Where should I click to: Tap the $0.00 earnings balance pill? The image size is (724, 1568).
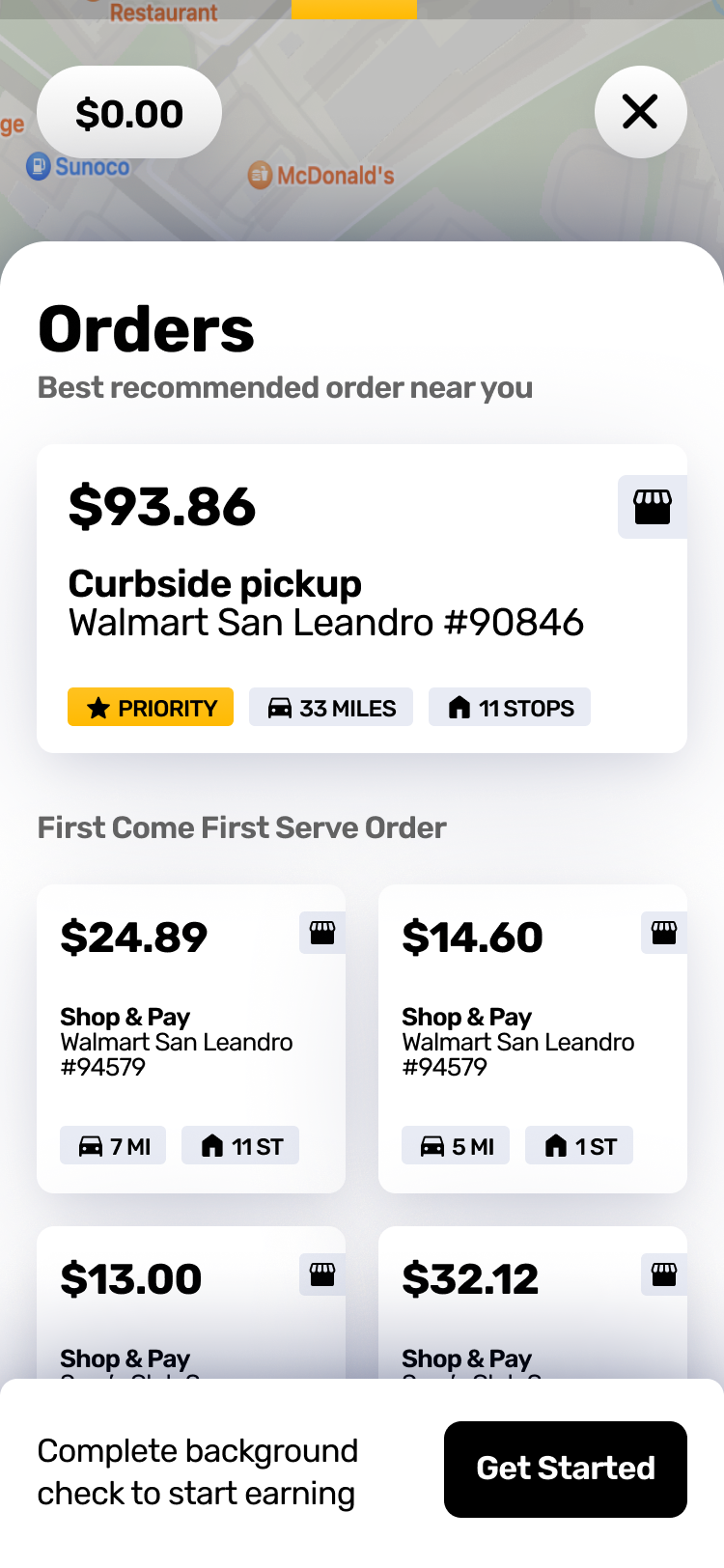tap(129, 113)
